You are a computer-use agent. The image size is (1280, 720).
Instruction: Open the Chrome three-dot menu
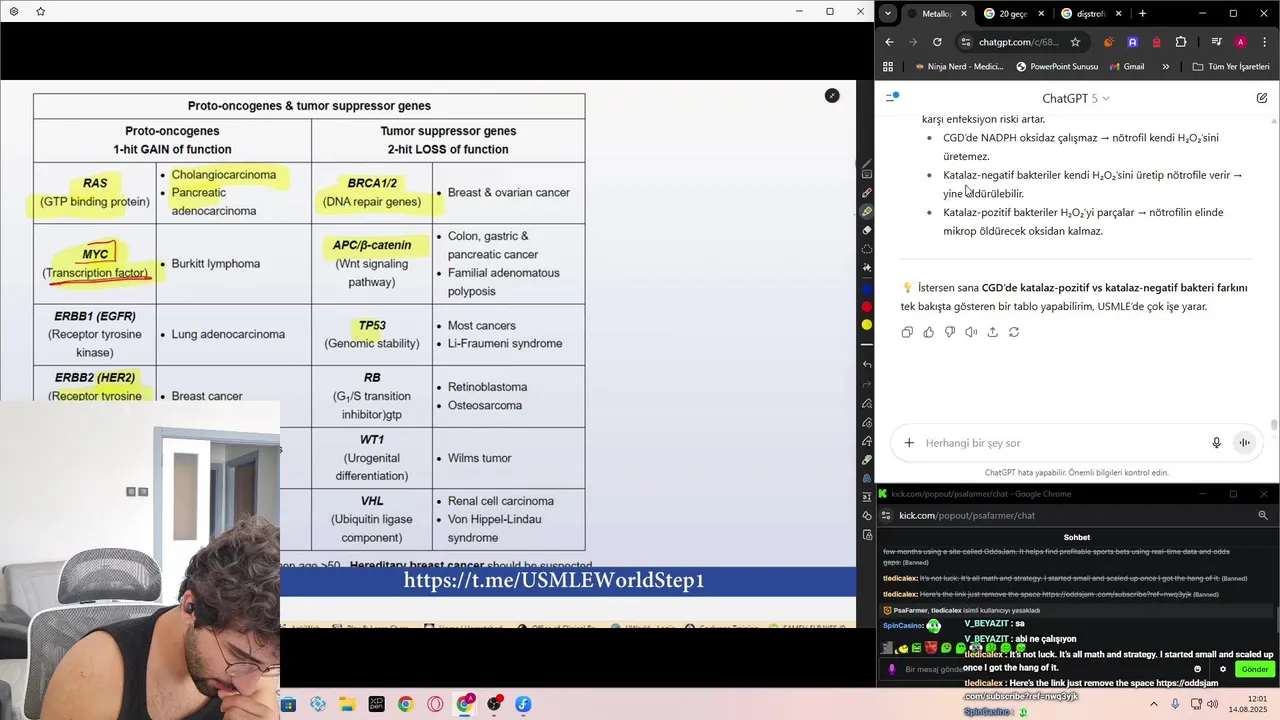pos(1264,42)
